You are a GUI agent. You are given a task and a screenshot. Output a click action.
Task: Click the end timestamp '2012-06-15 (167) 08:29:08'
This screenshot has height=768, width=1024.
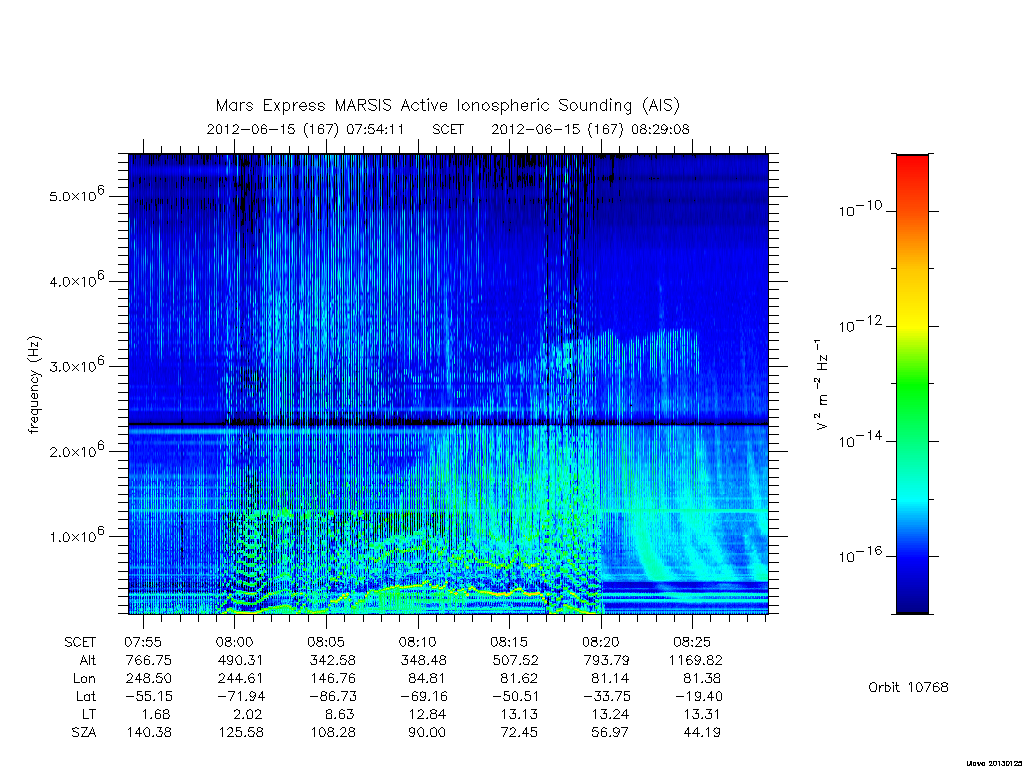pyautogui.click(x=590, y=129)
